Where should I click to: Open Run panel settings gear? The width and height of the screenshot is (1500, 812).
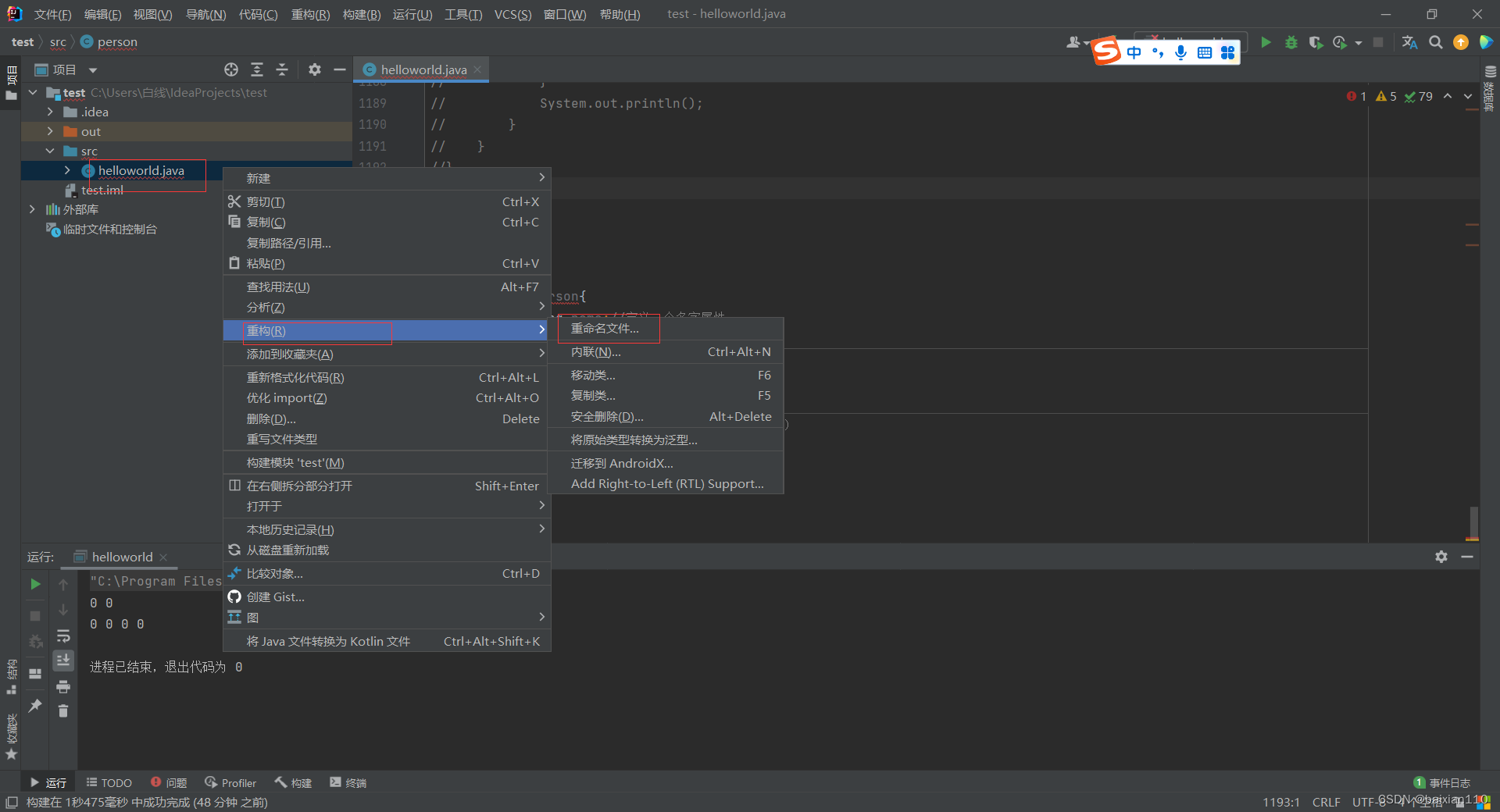pyautogui.click(x=1441, y=557)
